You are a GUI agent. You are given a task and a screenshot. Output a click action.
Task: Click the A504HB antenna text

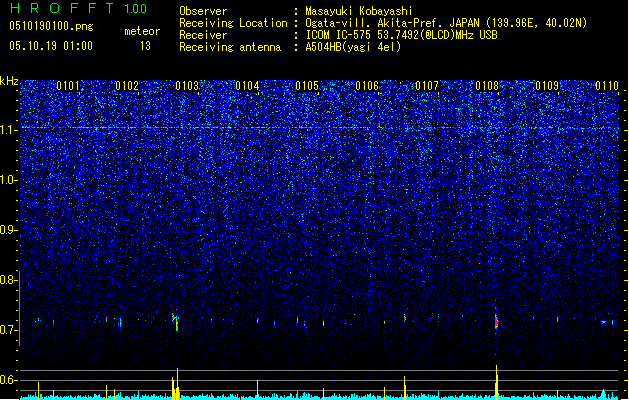[353, 47]
